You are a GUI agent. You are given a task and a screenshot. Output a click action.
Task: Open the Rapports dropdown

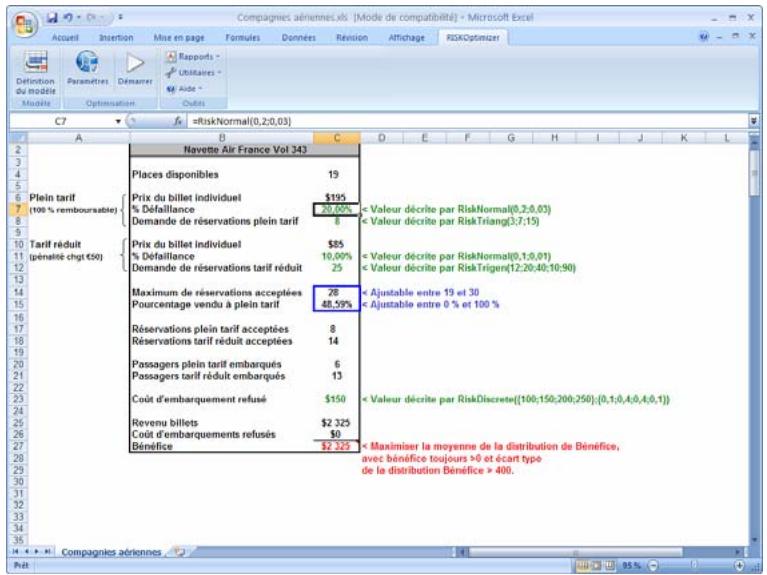coord(193,57)
